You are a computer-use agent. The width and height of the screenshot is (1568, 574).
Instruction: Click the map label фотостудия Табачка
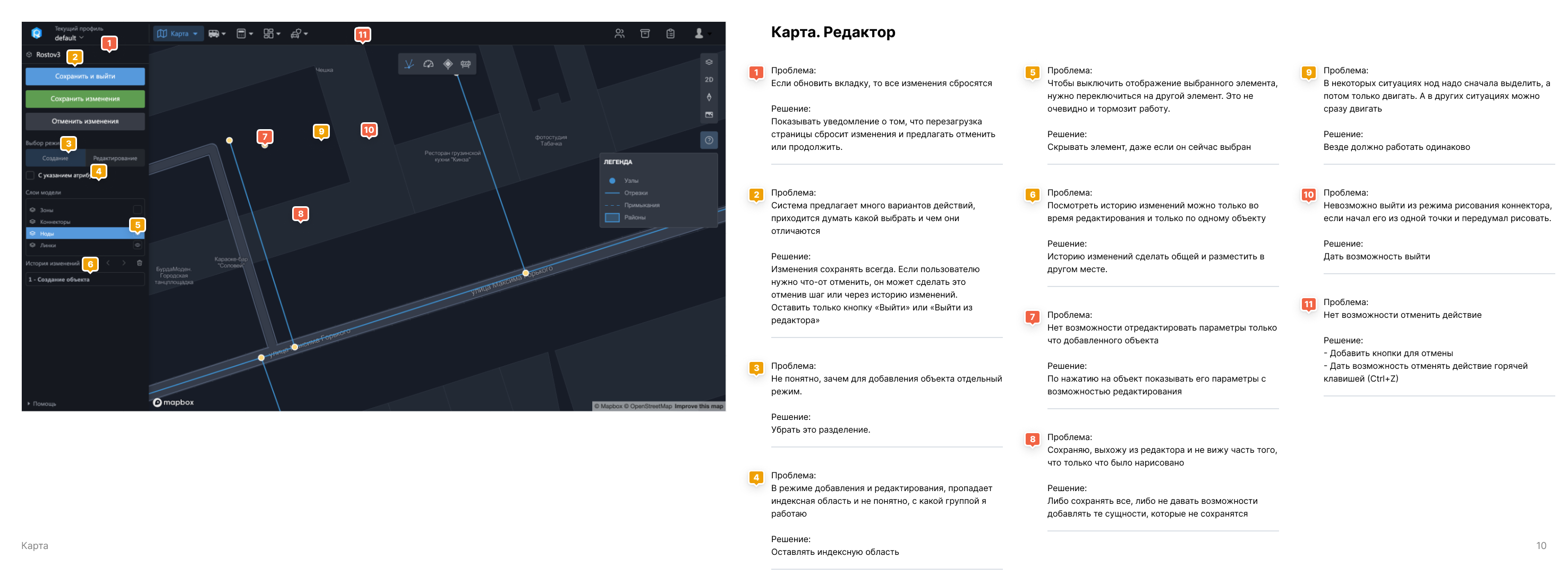(x=551, y=141)
